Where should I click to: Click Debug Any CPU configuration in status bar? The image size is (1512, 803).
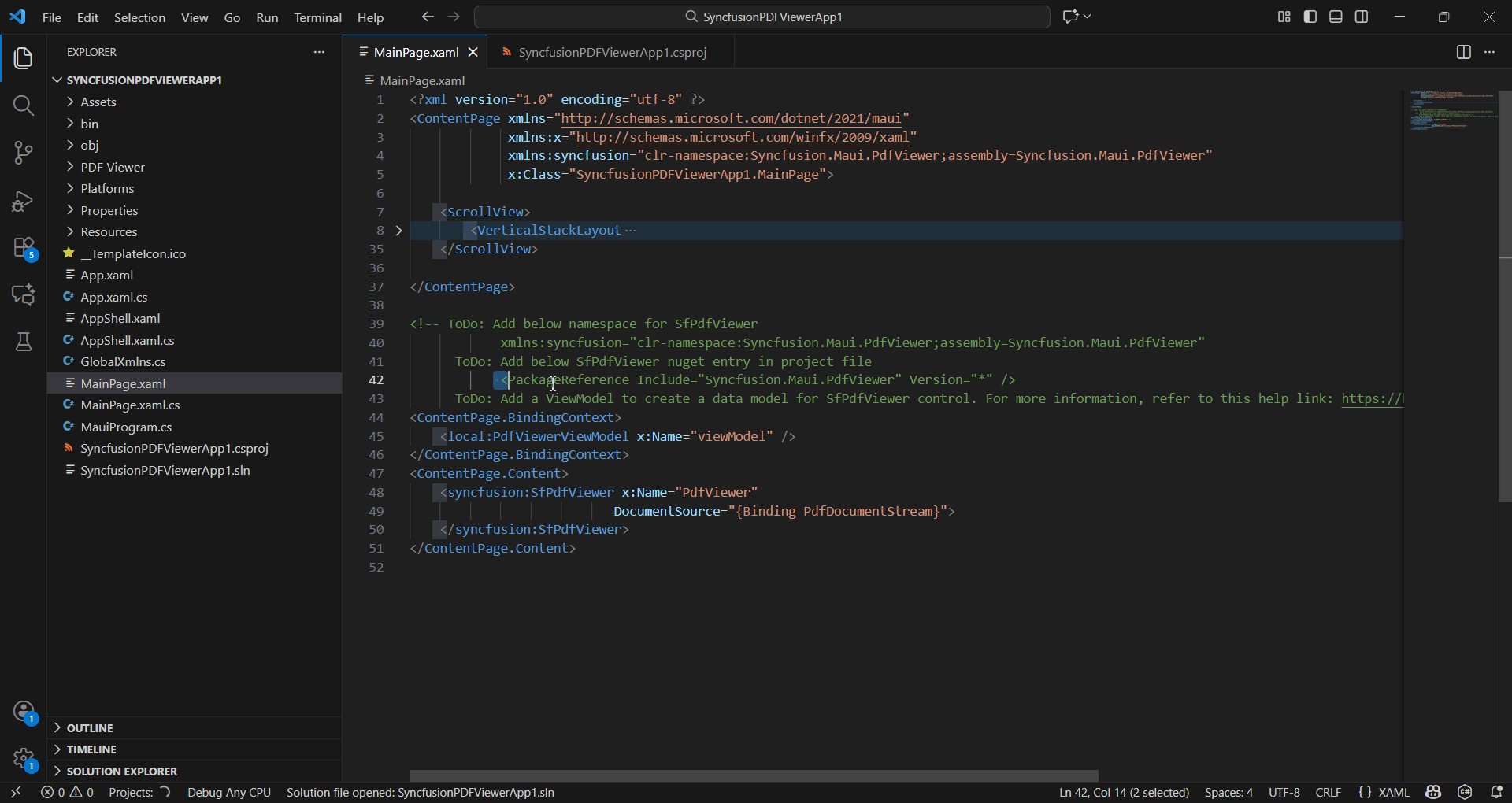point(229,792)
